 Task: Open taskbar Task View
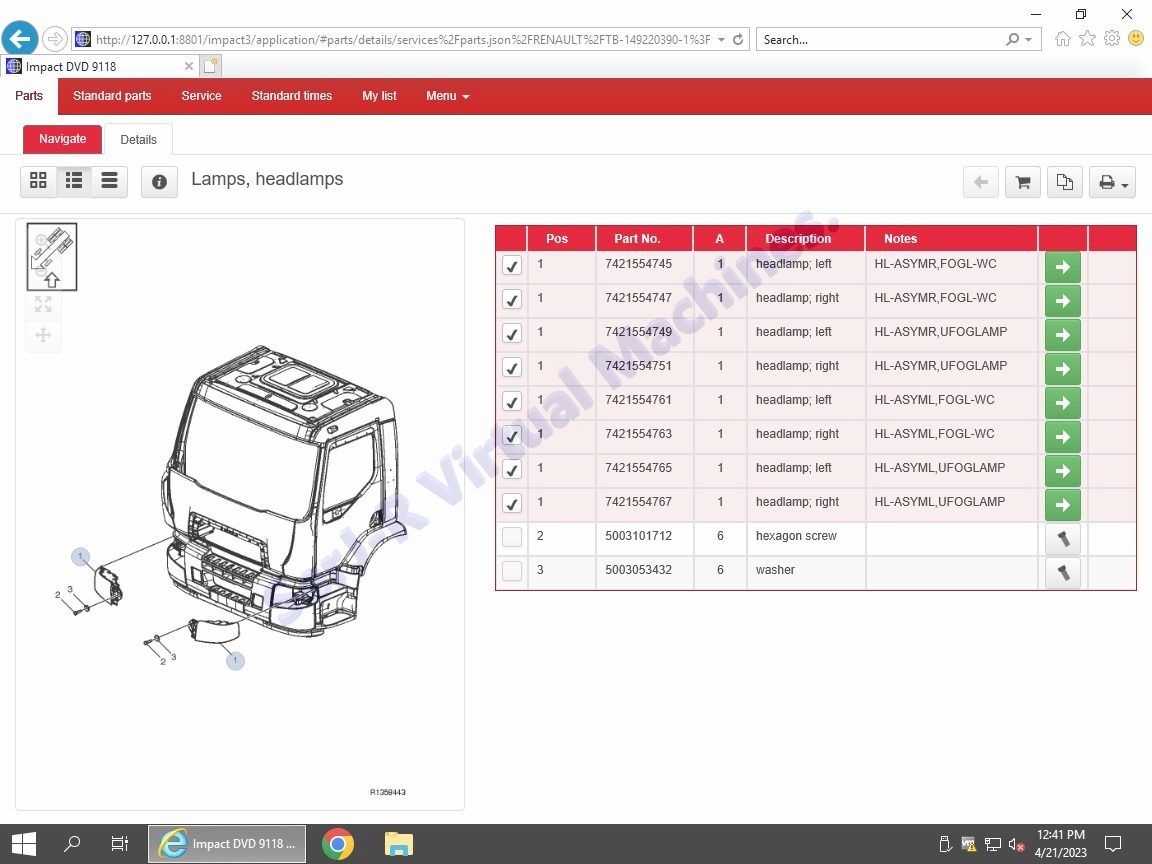point(119,843)
